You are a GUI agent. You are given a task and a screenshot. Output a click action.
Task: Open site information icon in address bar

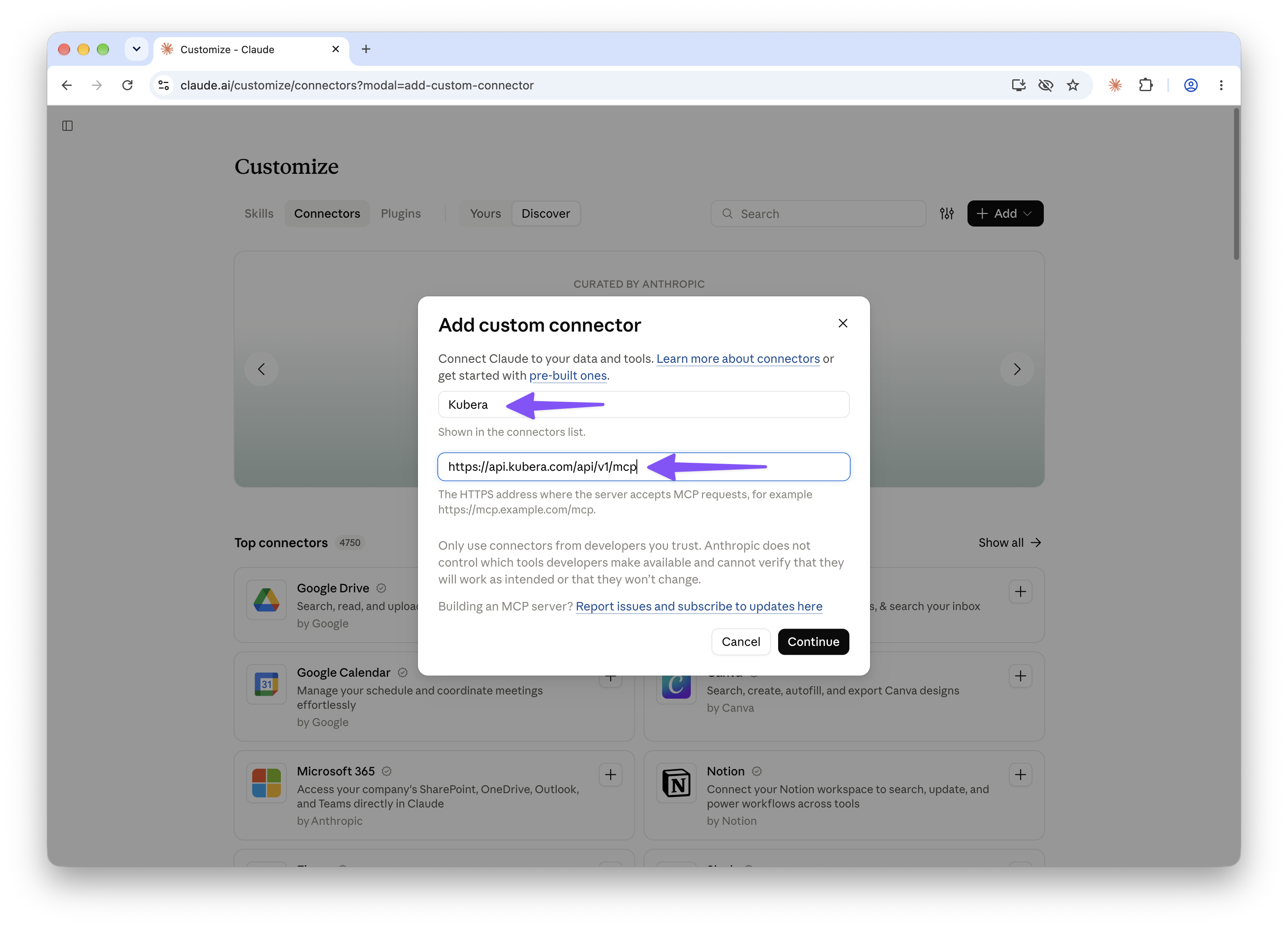(164, 85)
